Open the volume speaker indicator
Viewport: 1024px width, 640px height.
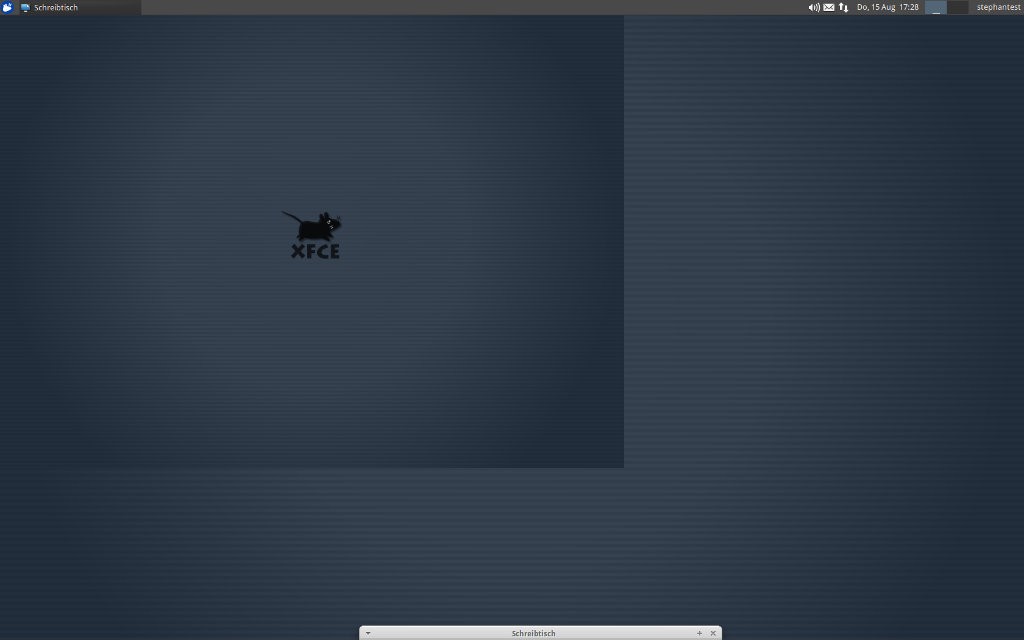point(814,7)
